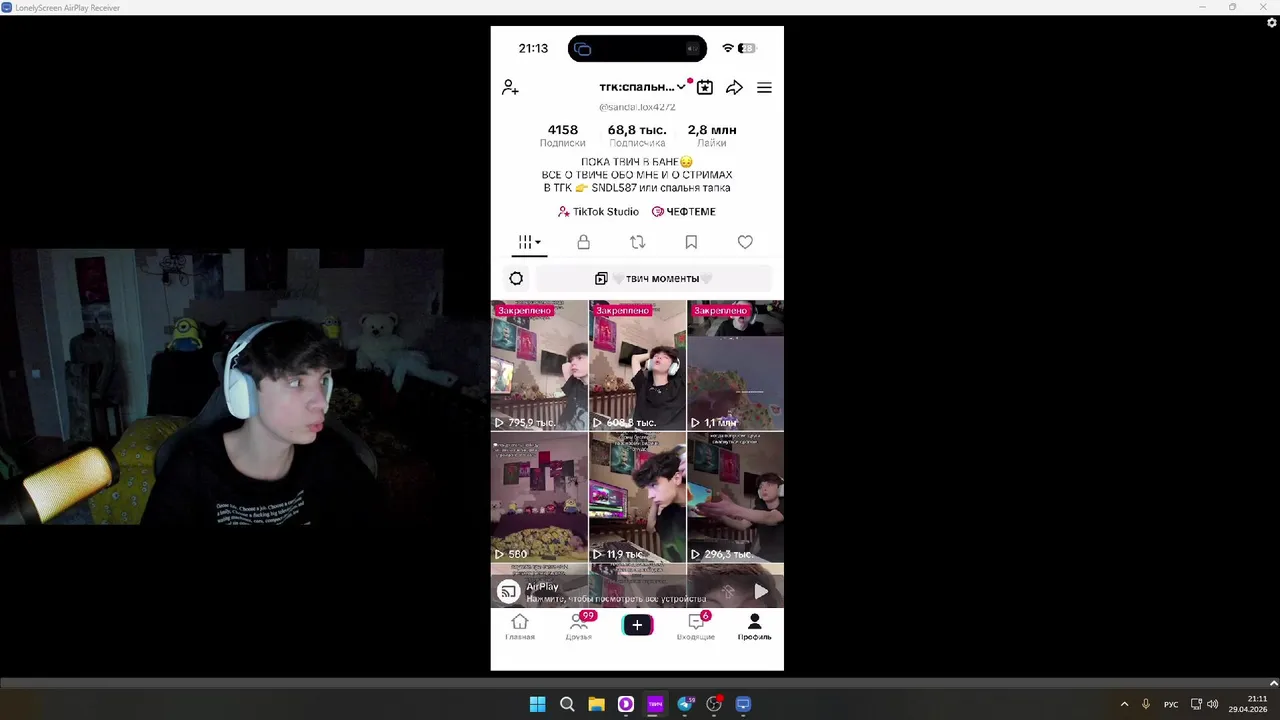Image resolution: width=1280 pixels, height=720 pixels.
Task: Open the purple D app on taskbar
Action: pyautogui.click(x=626, y=704)
